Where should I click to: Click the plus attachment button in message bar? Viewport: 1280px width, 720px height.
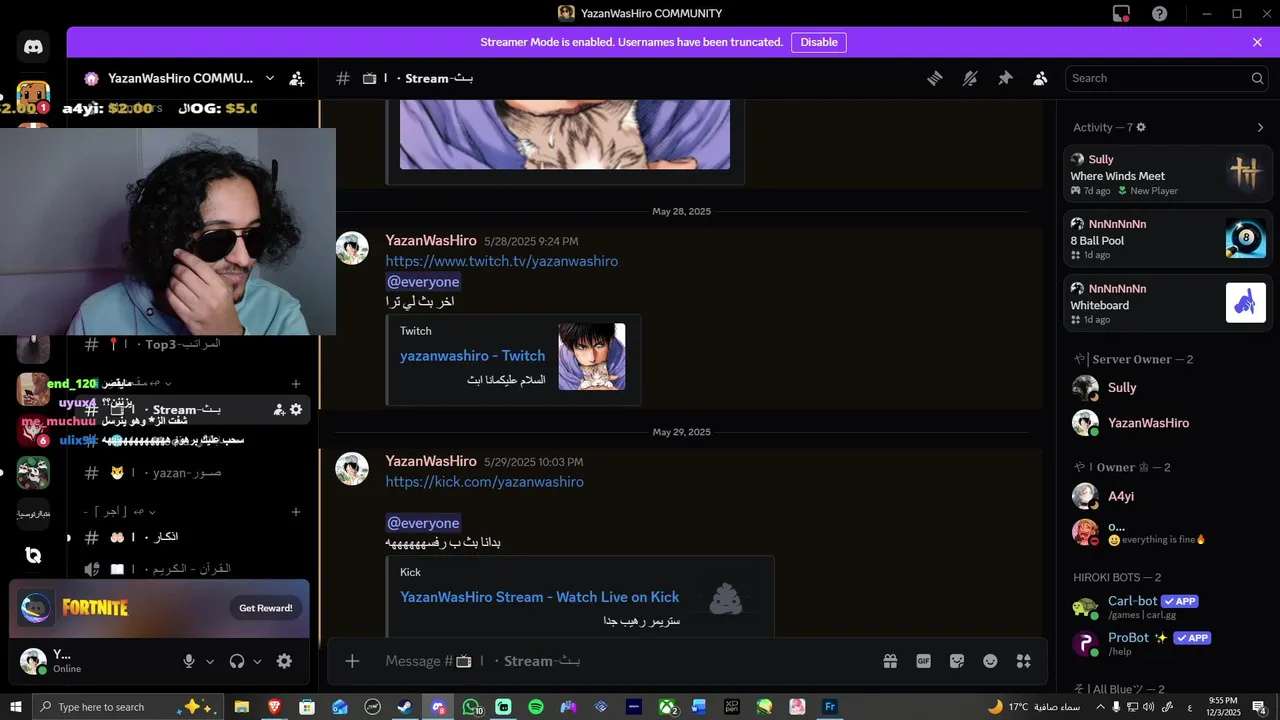352,661
